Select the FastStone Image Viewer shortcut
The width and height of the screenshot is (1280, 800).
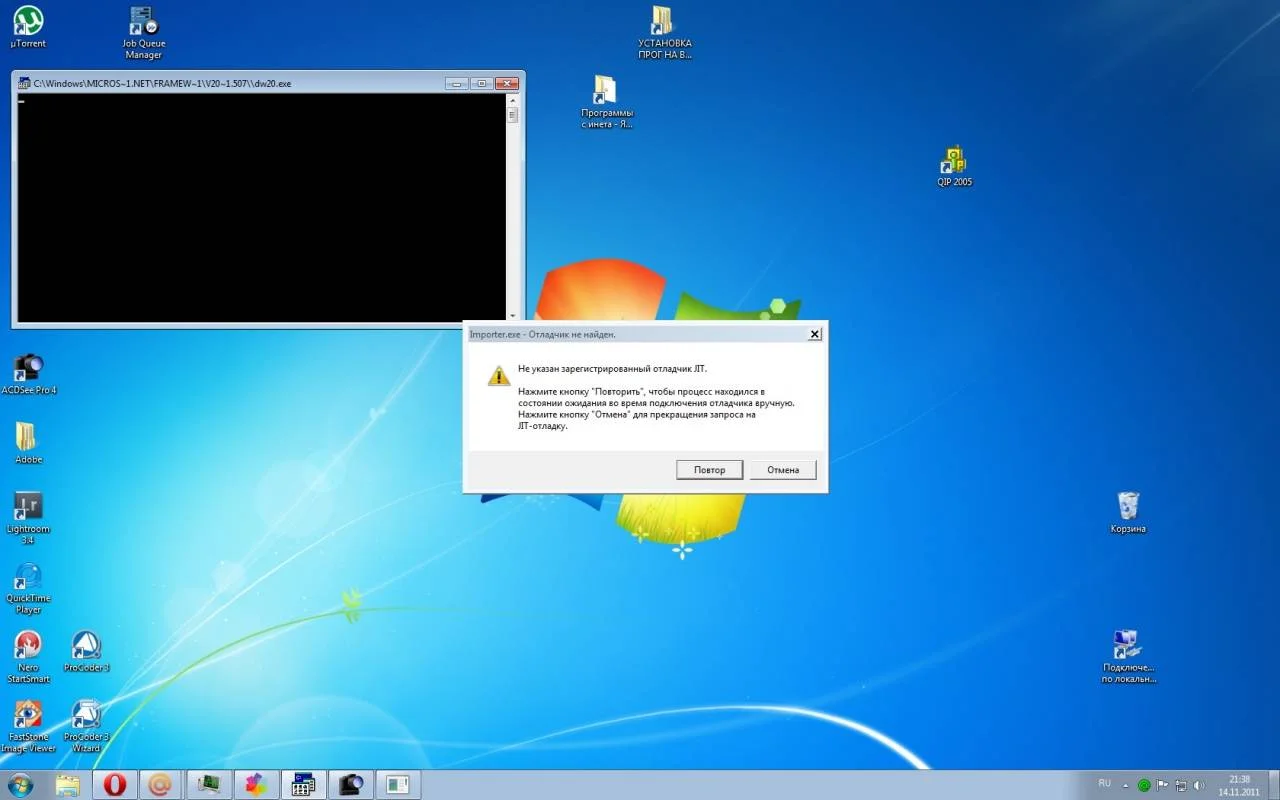(x=28, y=726)
